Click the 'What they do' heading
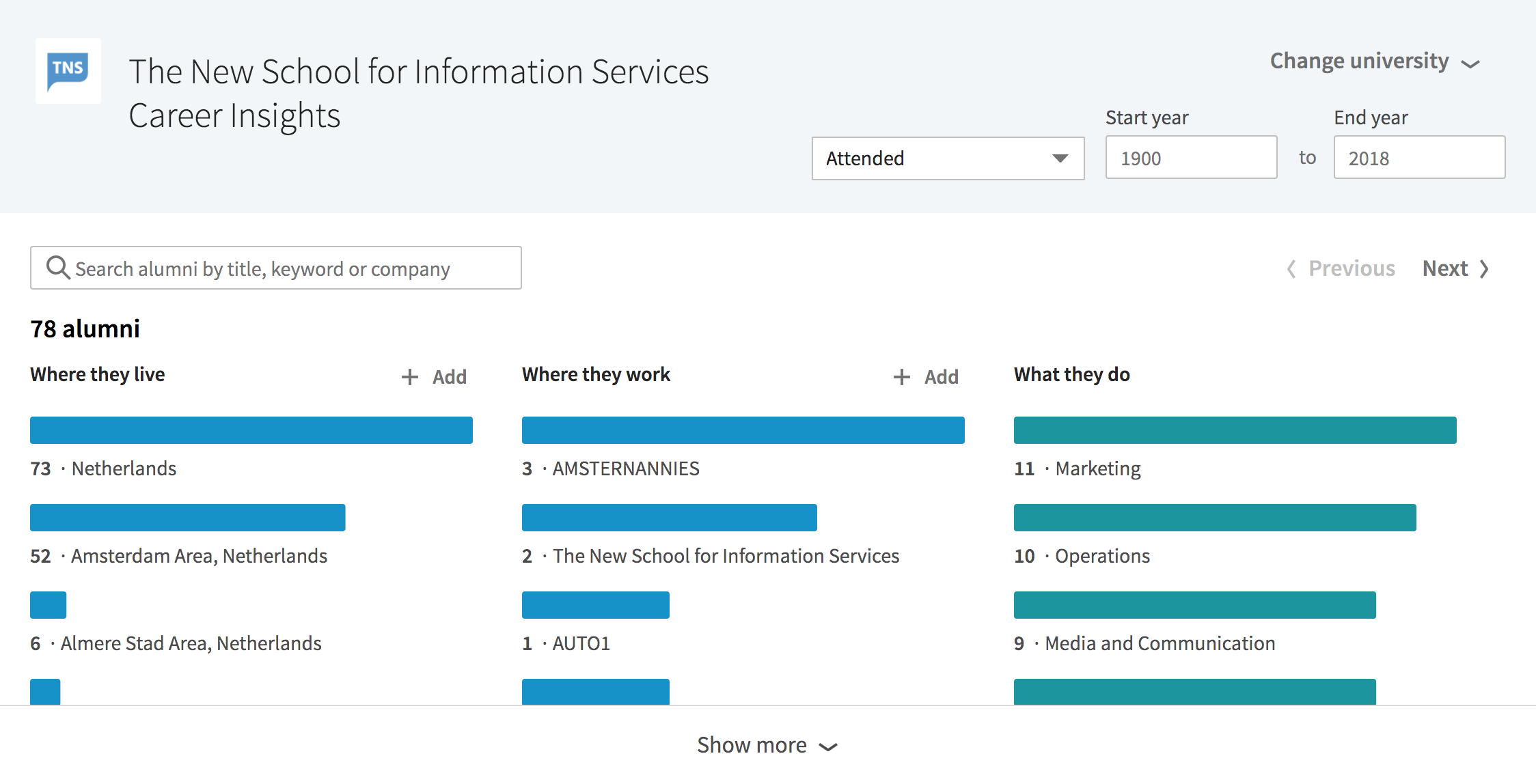The width and height of the screenshot is (1536, 784). click(x=1072, y=374)
